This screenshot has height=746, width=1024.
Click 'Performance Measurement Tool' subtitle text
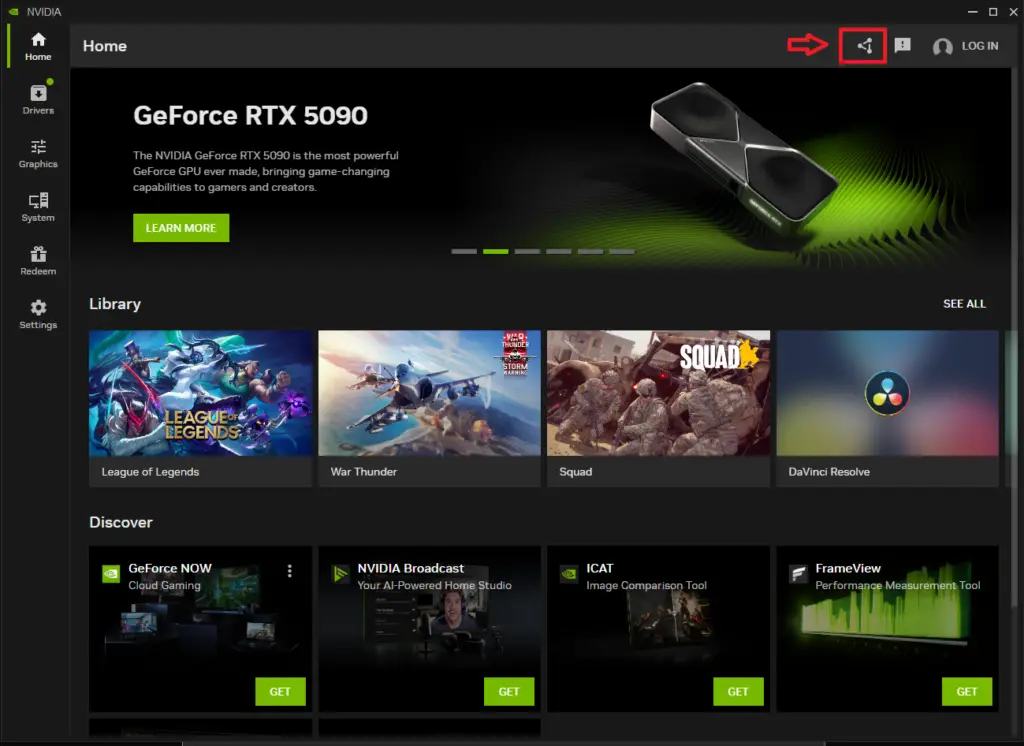(898, 585)
